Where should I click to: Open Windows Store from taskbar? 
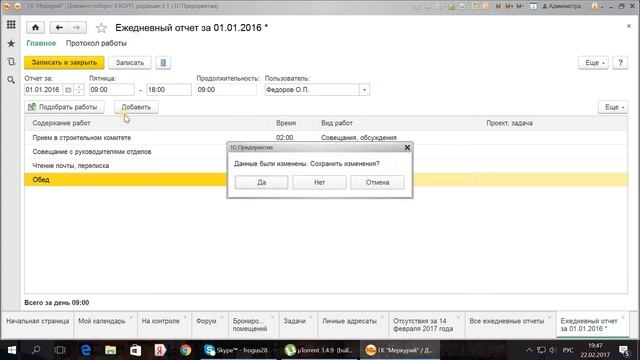coord(136,350)
